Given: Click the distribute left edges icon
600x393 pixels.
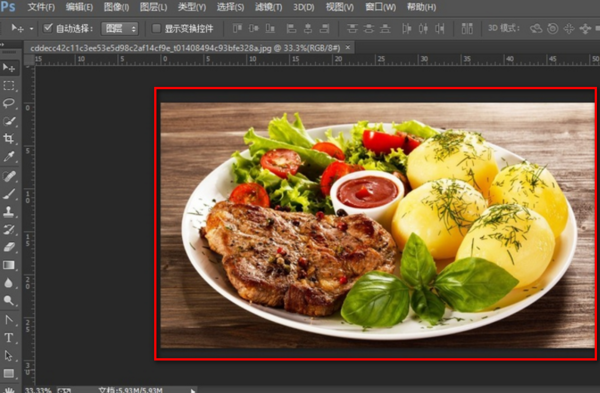Looking at the screenshot, I should click(406, 28).
